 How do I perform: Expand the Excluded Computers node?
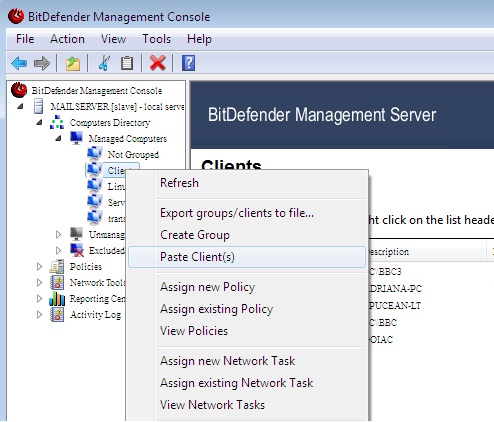58,250
